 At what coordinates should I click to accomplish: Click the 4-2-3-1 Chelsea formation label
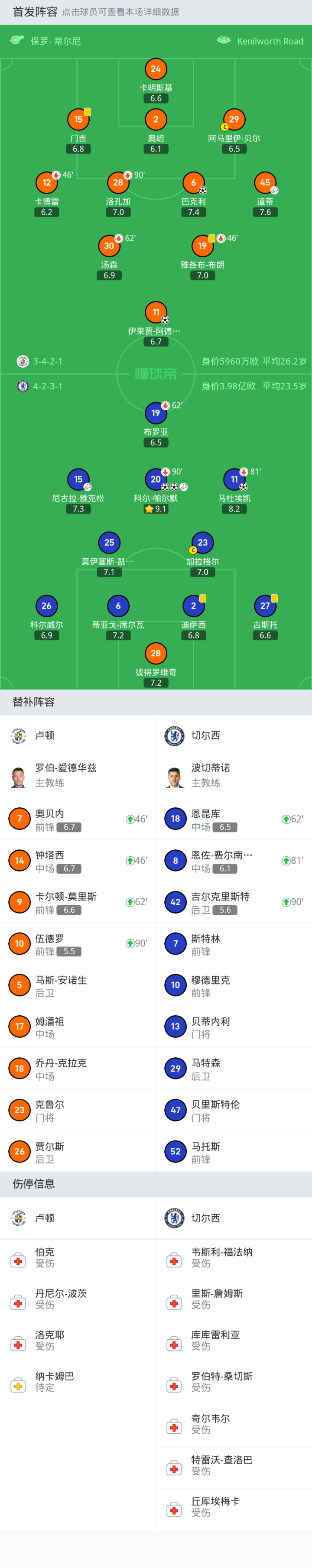click(x=48, y=386)
